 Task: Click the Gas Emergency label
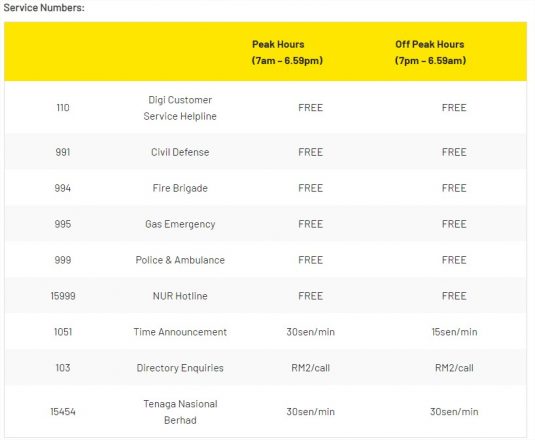180,224
